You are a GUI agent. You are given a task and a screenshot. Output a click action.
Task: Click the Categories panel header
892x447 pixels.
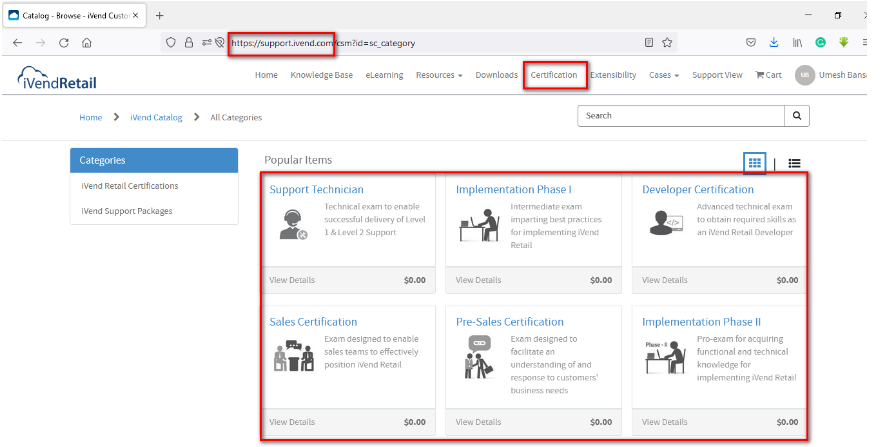[154, 160]
